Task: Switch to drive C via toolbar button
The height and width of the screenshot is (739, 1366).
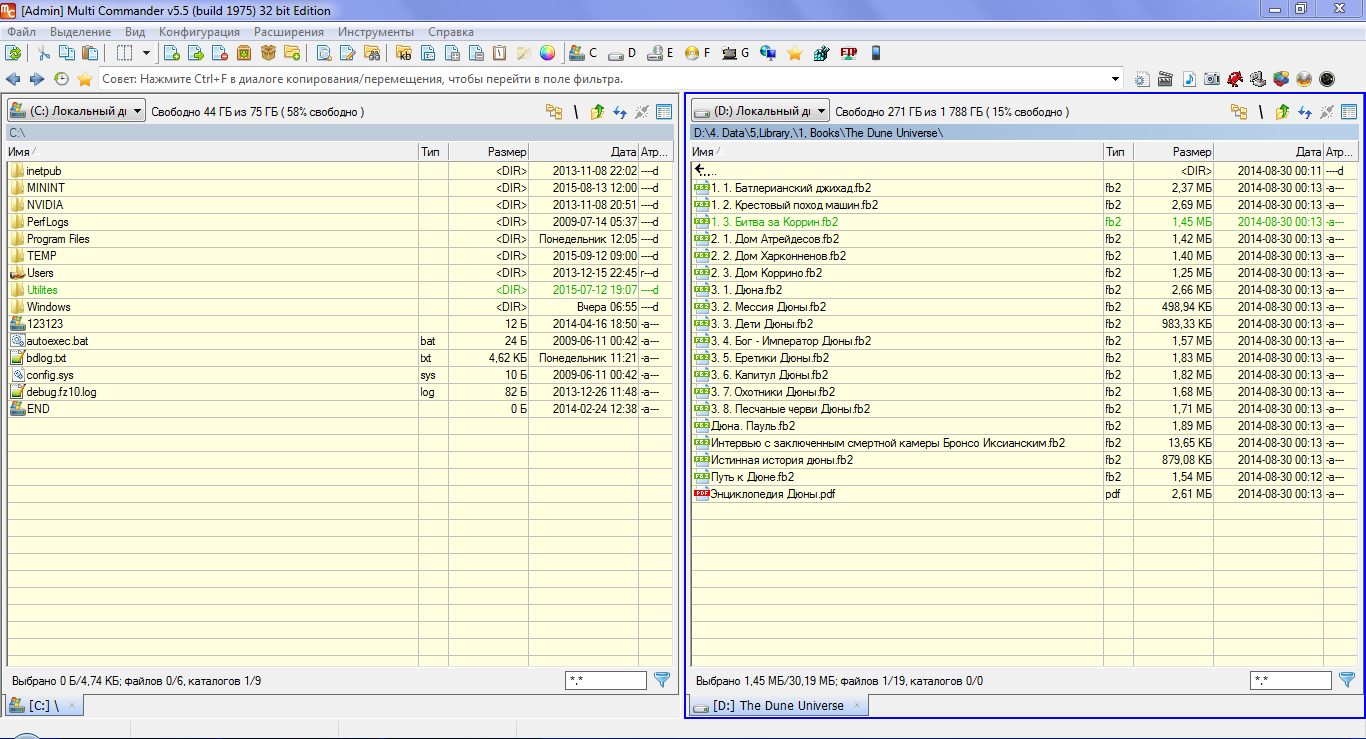Action: (x=582, y=53)
